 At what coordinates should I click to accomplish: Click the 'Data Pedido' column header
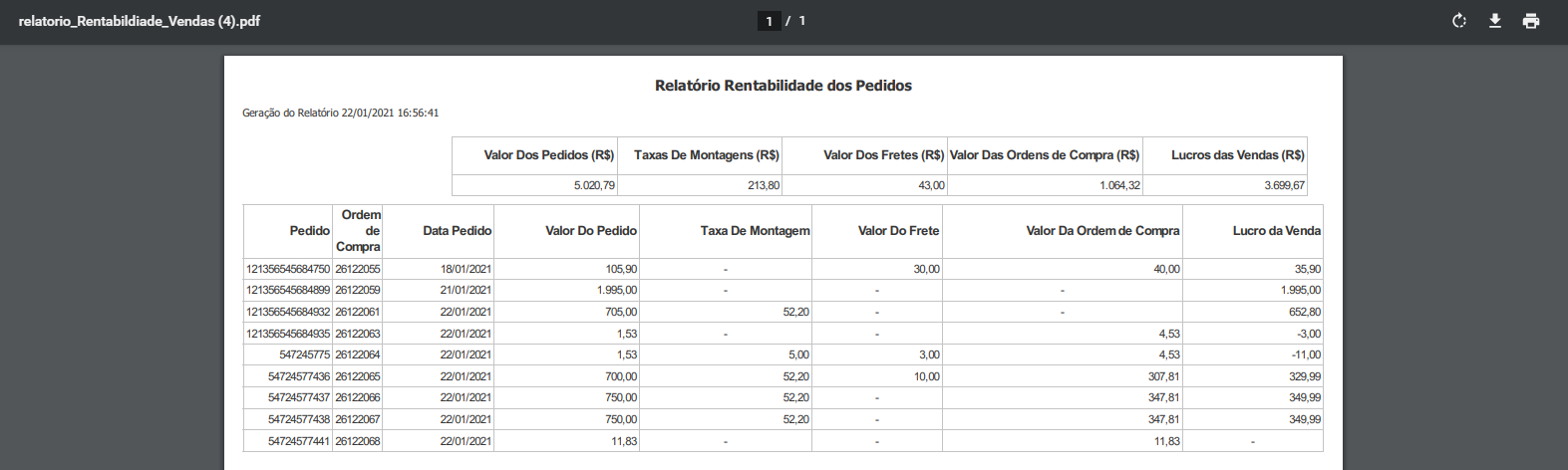(458, 231)
